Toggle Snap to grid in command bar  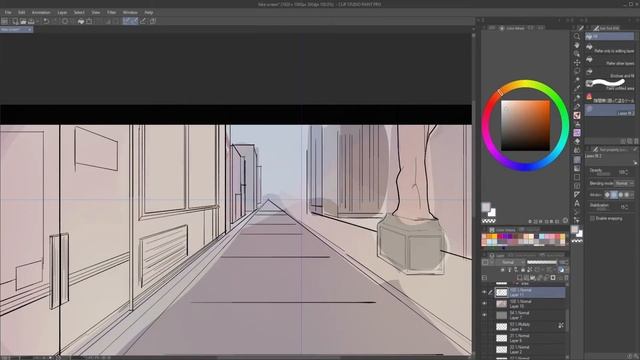click(143, 21)
